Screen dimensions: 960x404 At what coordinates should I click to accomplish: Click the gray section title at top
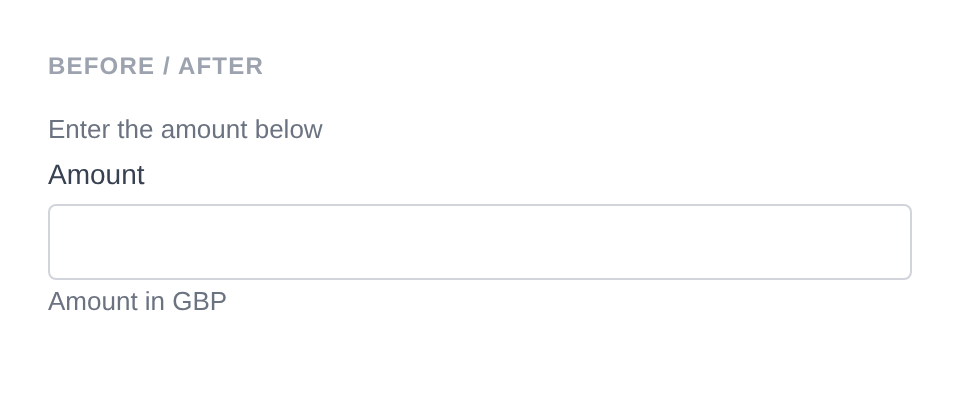tap(156, 66)
